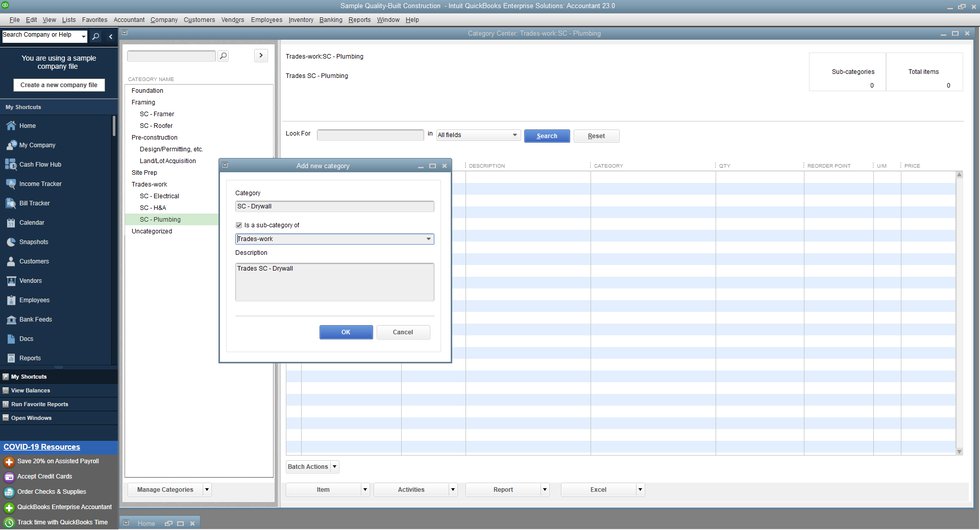Click the Description column header

487,166
